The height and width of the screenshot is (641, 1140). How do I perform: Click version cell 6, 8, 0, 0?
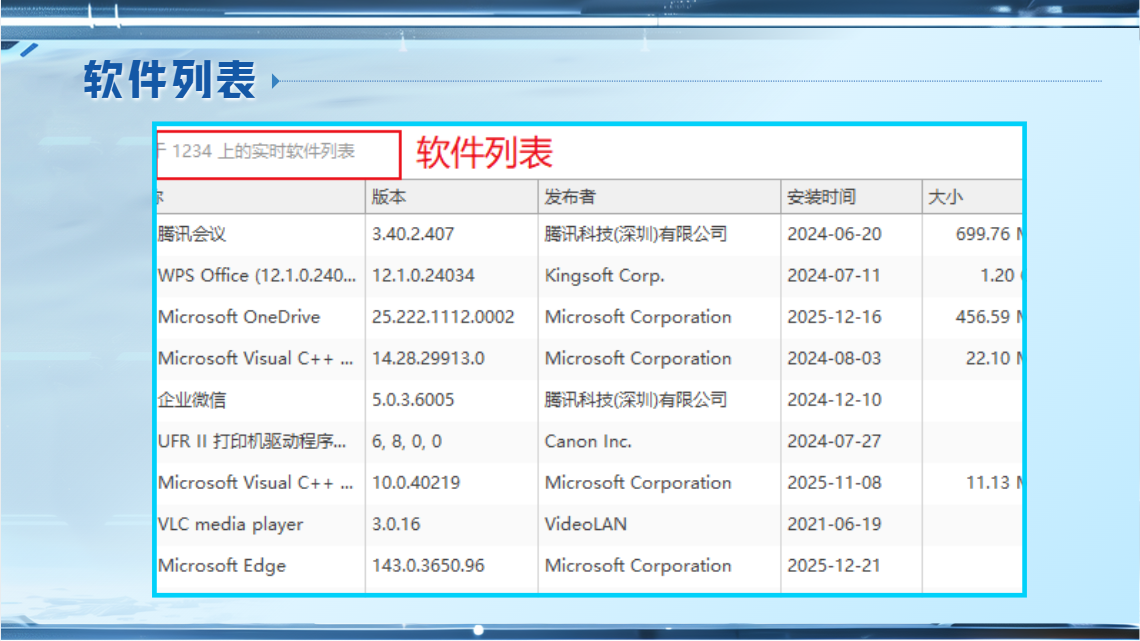[406, 441]
